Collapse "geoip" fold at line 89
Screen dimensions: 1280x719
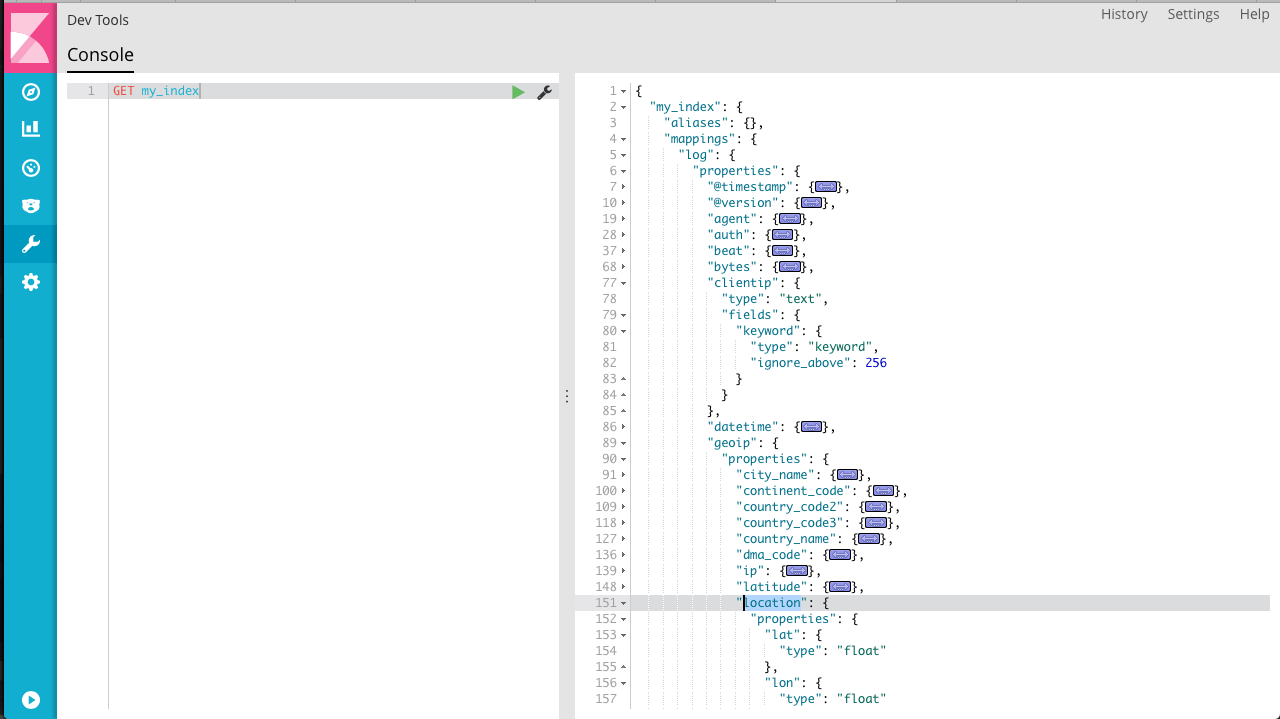click(624, 443)
